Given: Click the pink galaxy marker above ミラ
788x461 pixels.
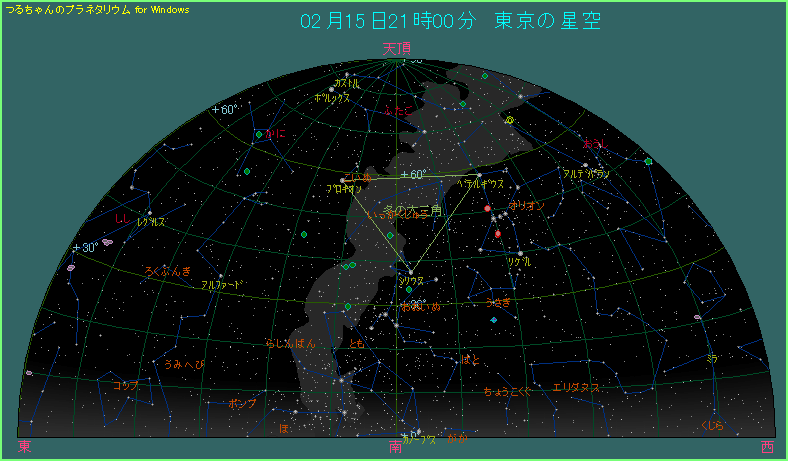Looking at the screenshot, I should point(697,318).
